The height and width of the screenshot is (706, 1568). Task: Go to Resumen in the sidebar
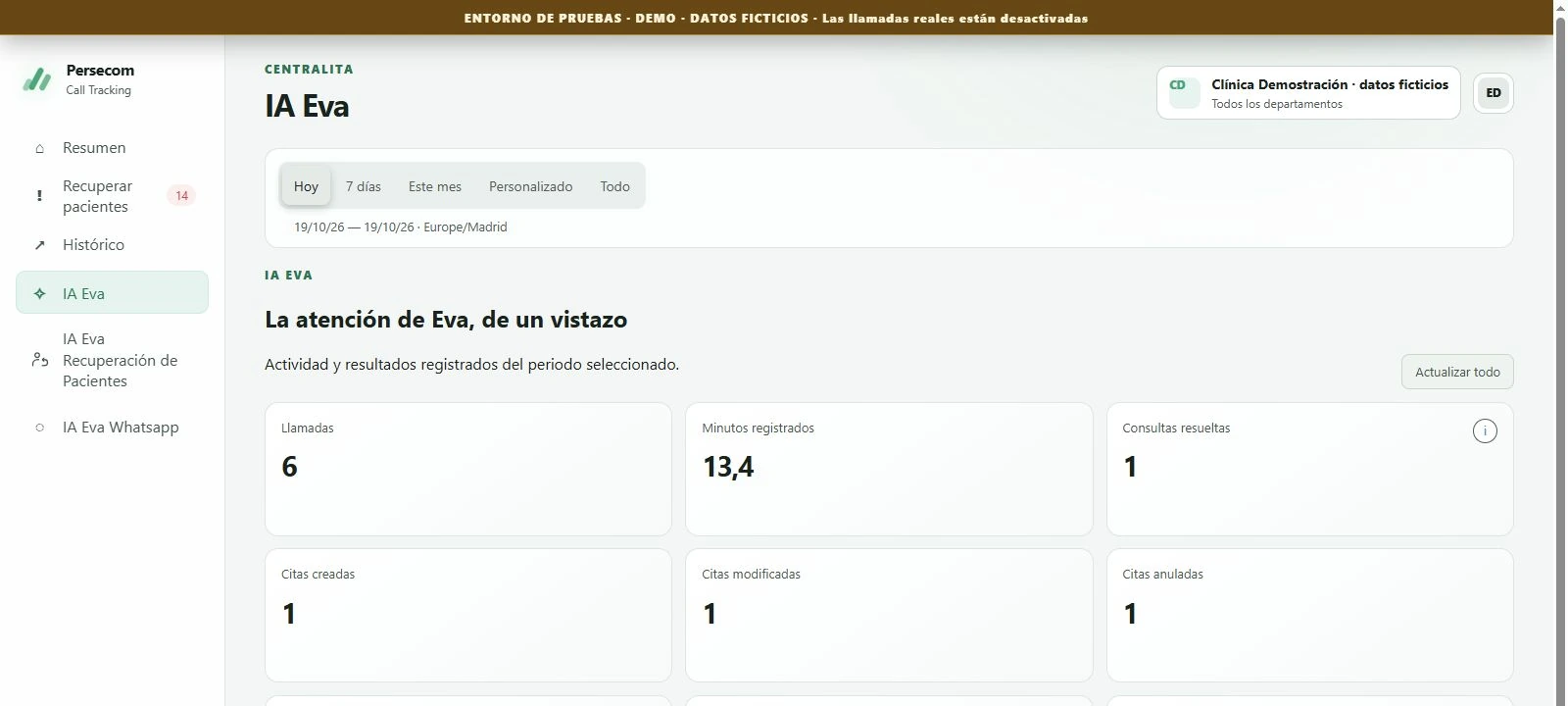tap(112, 148)
